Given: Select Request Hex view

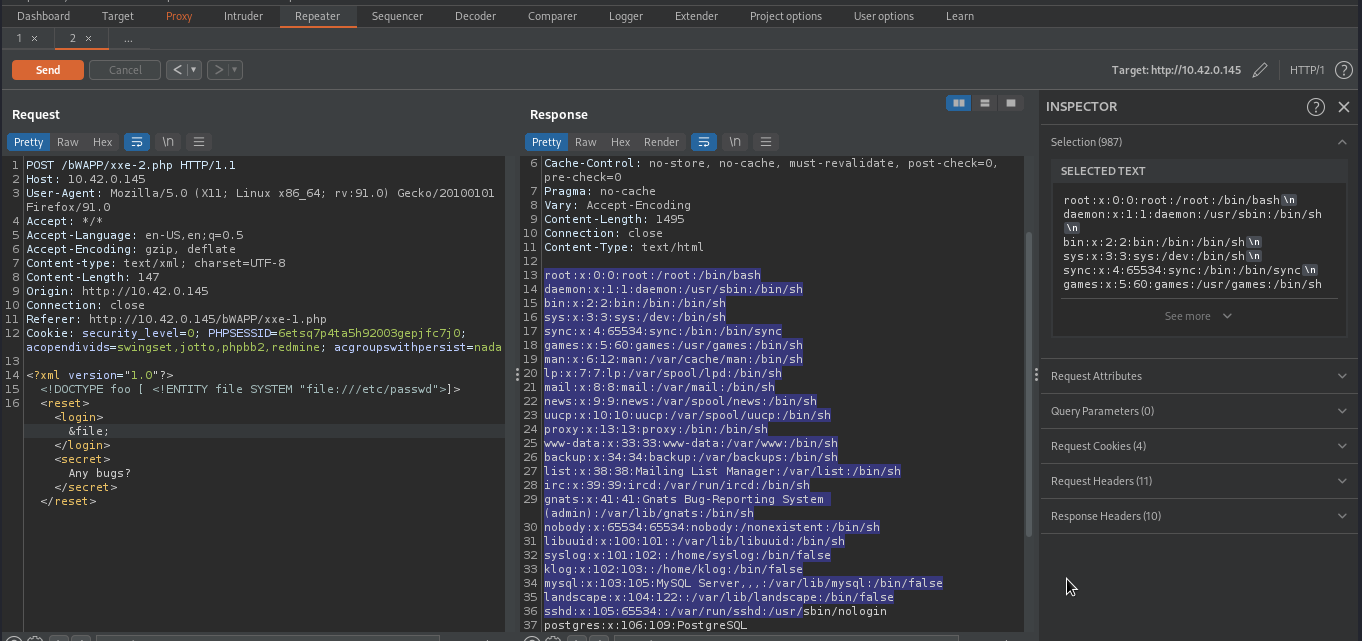Looking at the screenshot, I should tap(102, 142).
